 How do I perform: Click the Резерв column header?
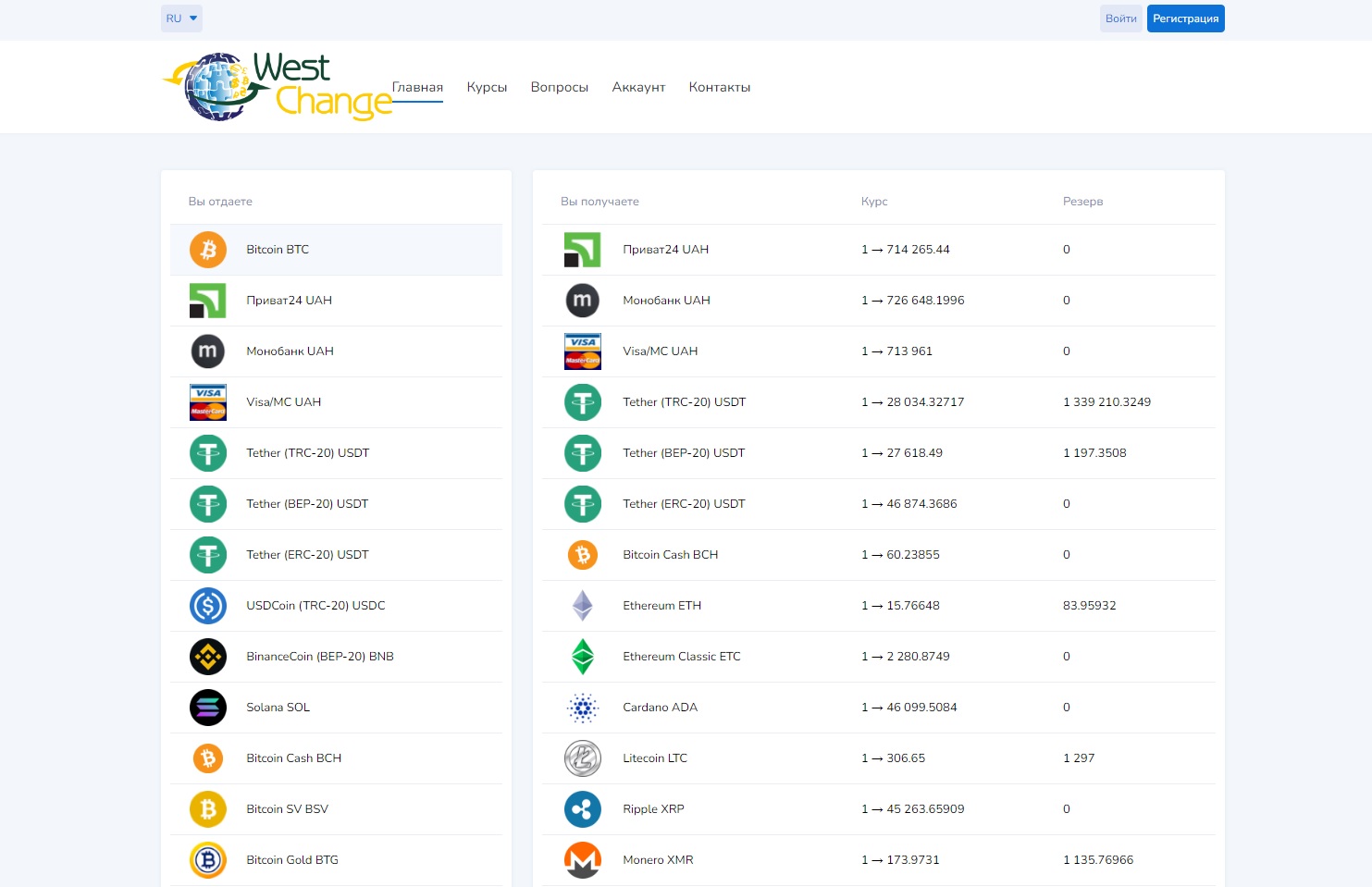(1082, 202)
